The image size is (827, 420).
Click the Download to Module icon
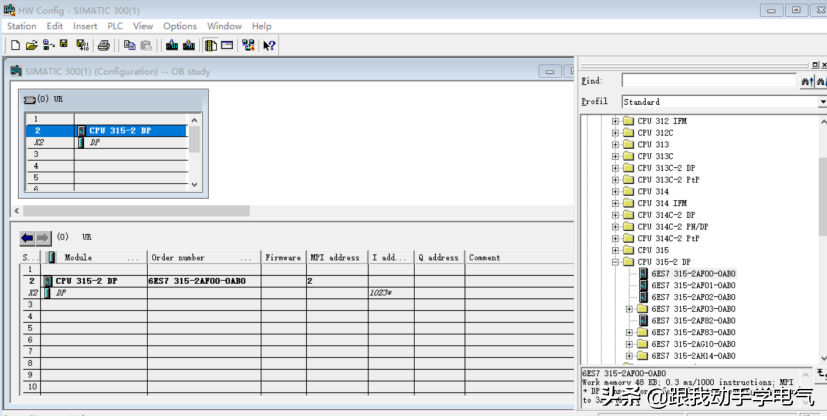pyautogui.click(x=172, y=45)
